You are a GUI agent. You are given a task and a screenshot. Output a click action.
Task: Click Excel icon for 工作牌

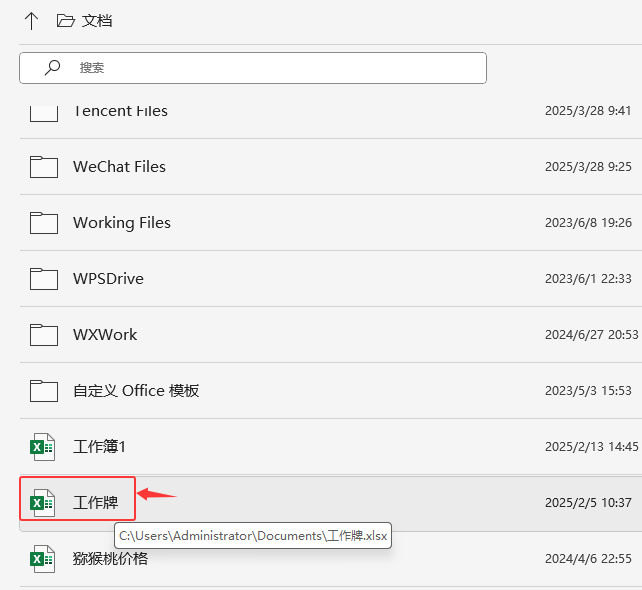point(42,503)
